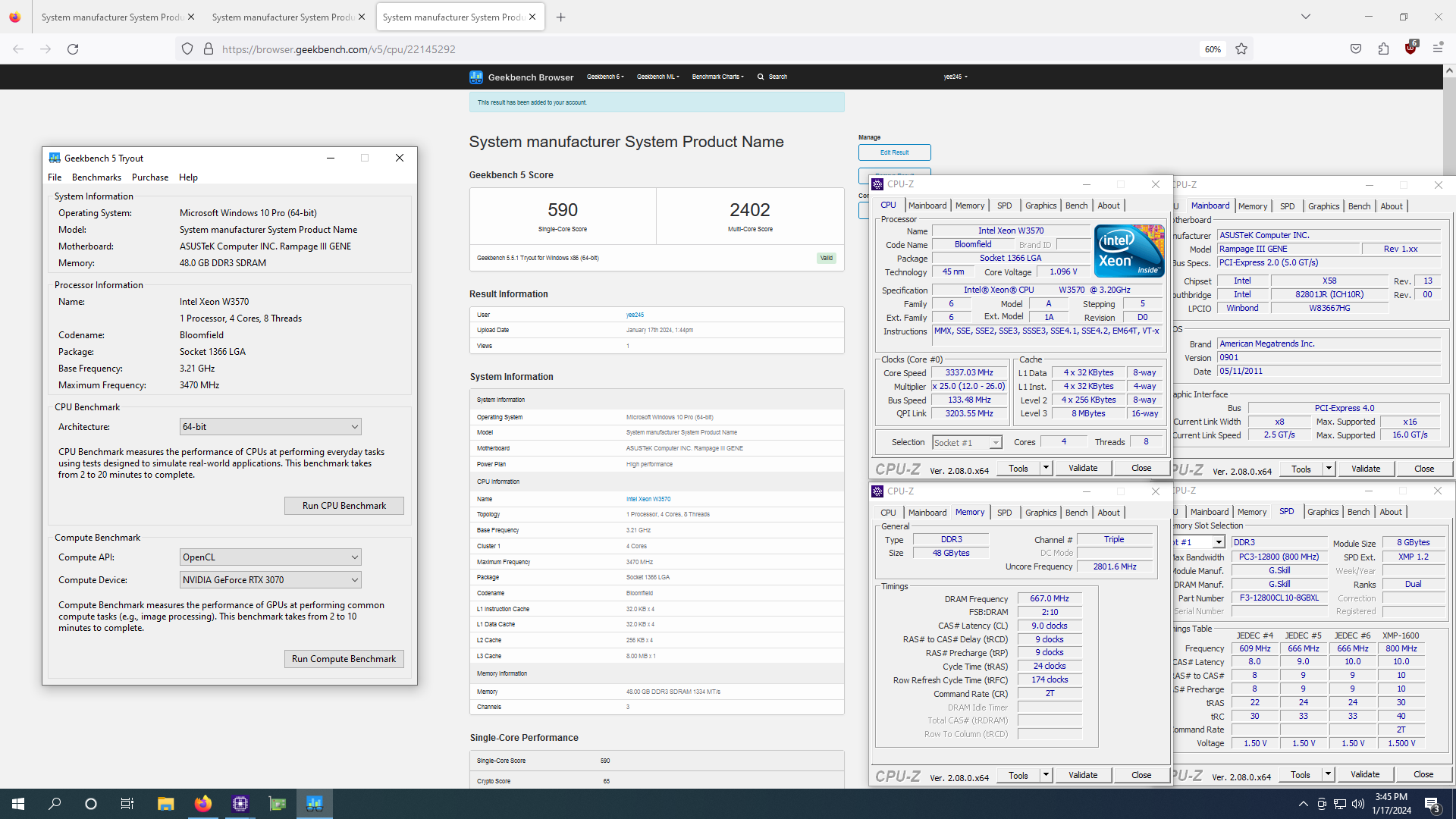Open the Windows Start menu
The width and height of the screenshot is (1456, 819).
[18, 804]
